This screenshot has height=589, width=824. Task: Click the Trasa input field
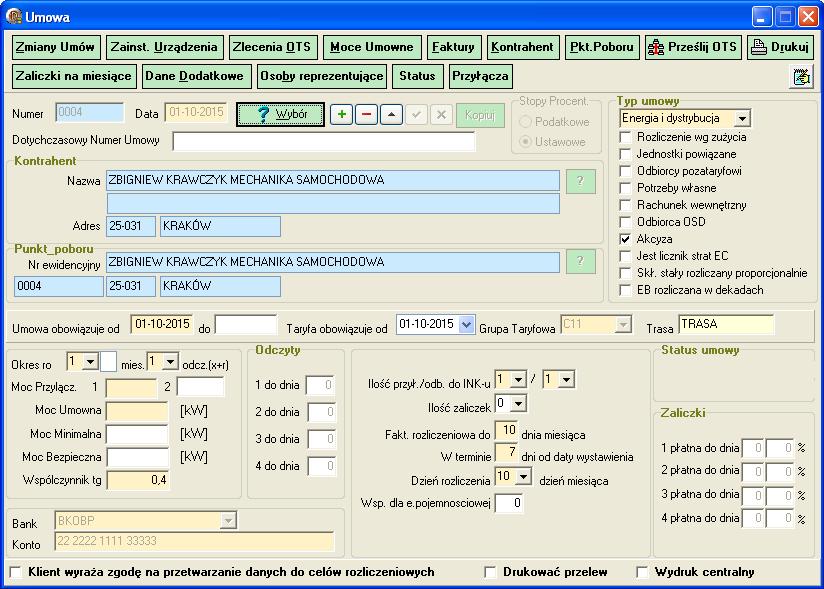point(726,325)
